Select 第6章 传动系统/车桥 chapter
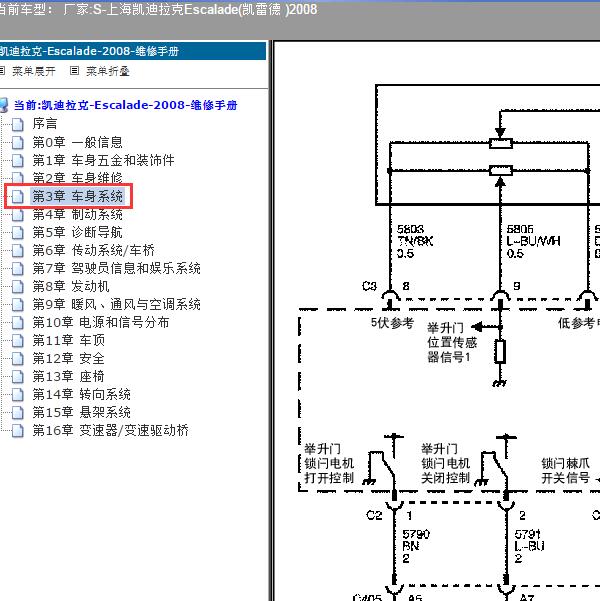Screen dimensions: 600x601 [x=94, y=250]
